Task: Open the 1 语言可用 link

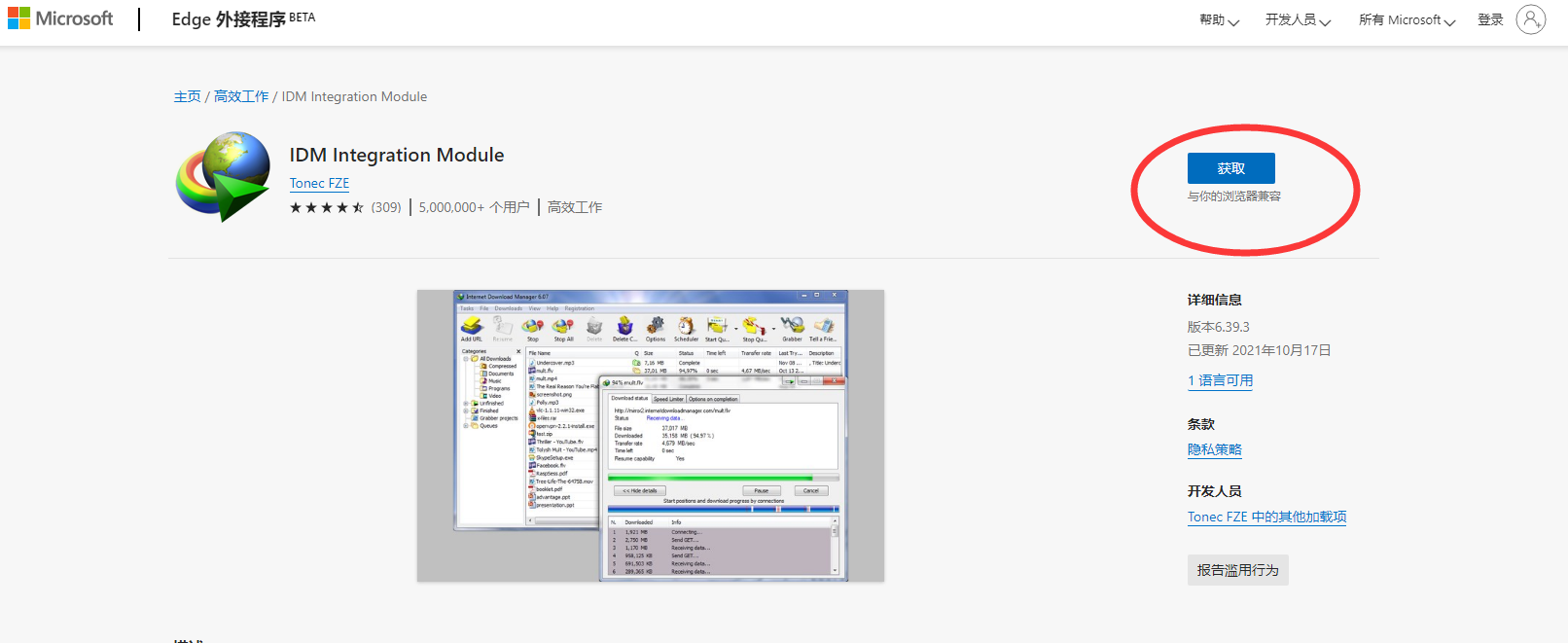Action: point(1220,380)
